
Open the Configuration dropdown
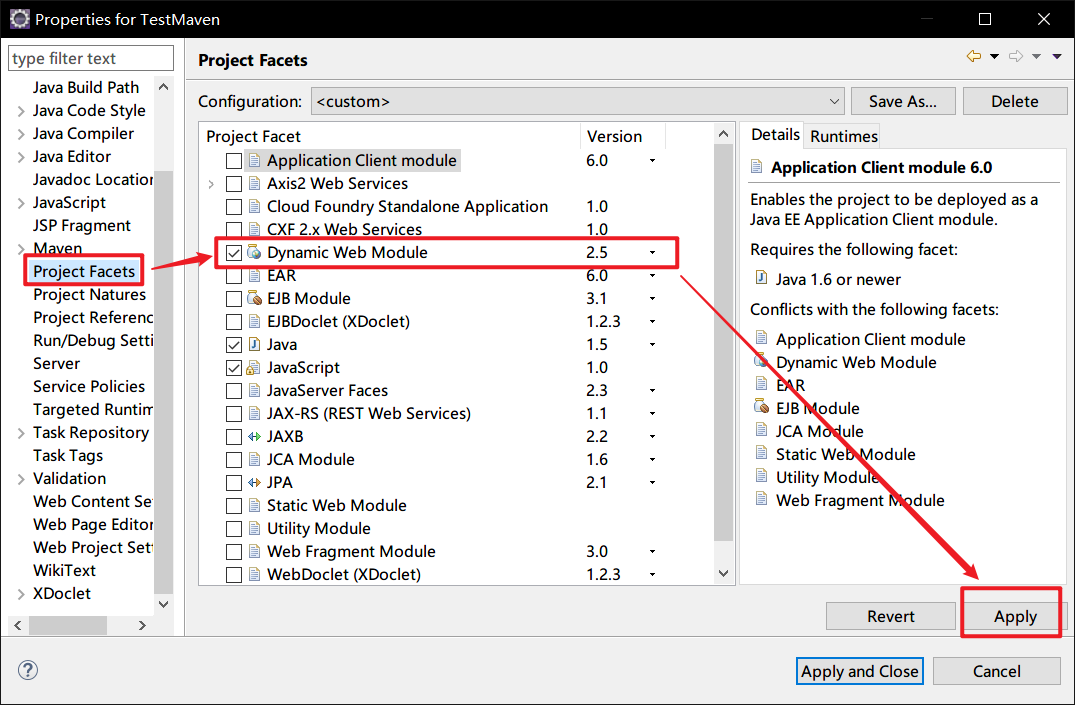pyautogui.click(x=835, y=100)
